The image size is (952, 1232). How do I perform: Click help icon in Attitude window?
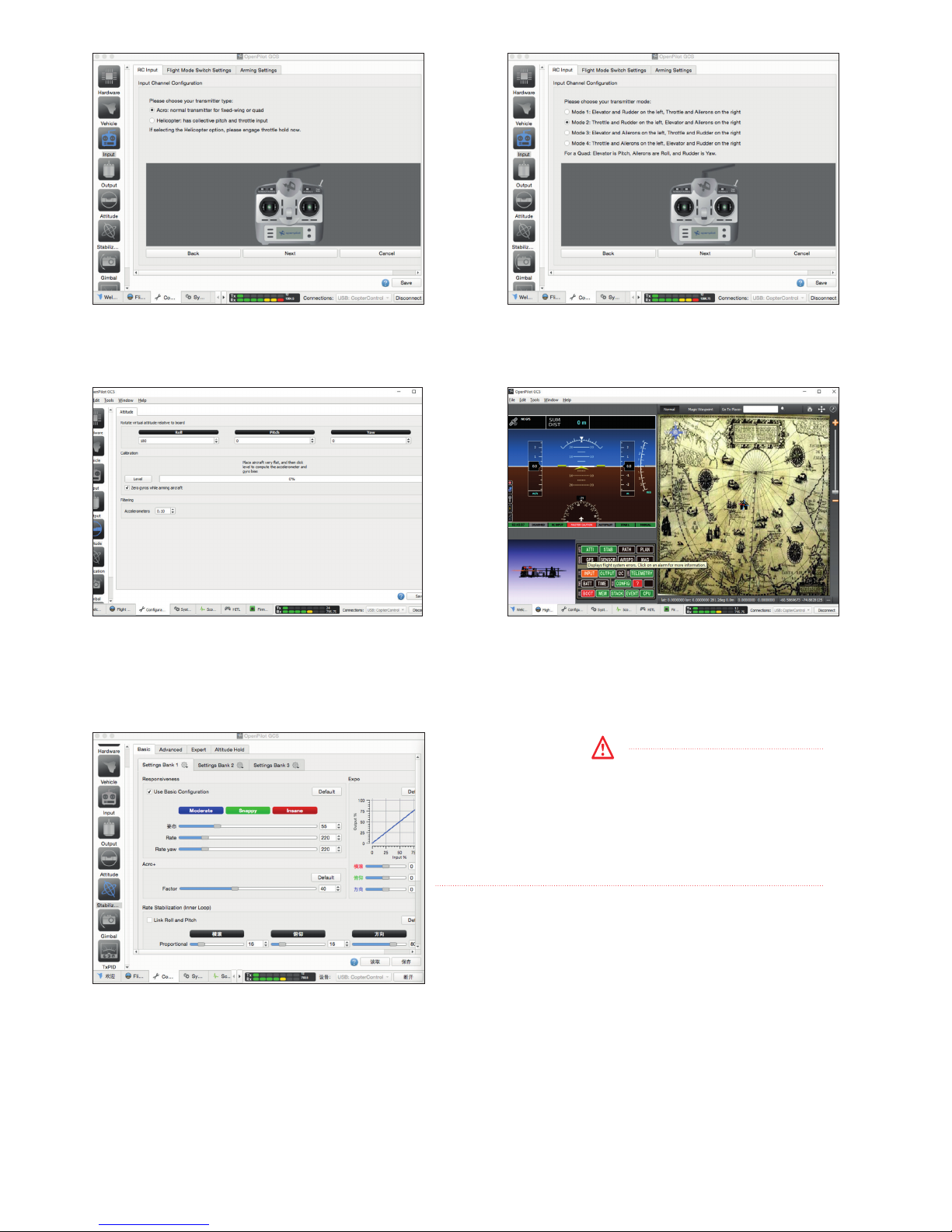pyautogui.click(x=401, y=596)
